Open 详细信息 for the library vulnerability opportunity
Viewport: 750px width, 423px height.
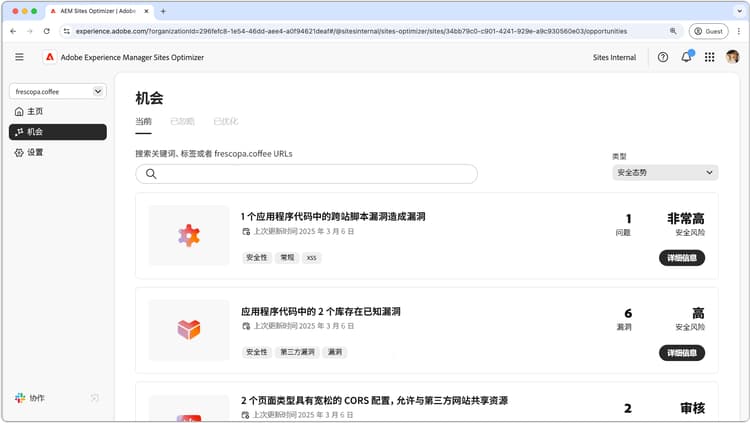pos(682,353)
